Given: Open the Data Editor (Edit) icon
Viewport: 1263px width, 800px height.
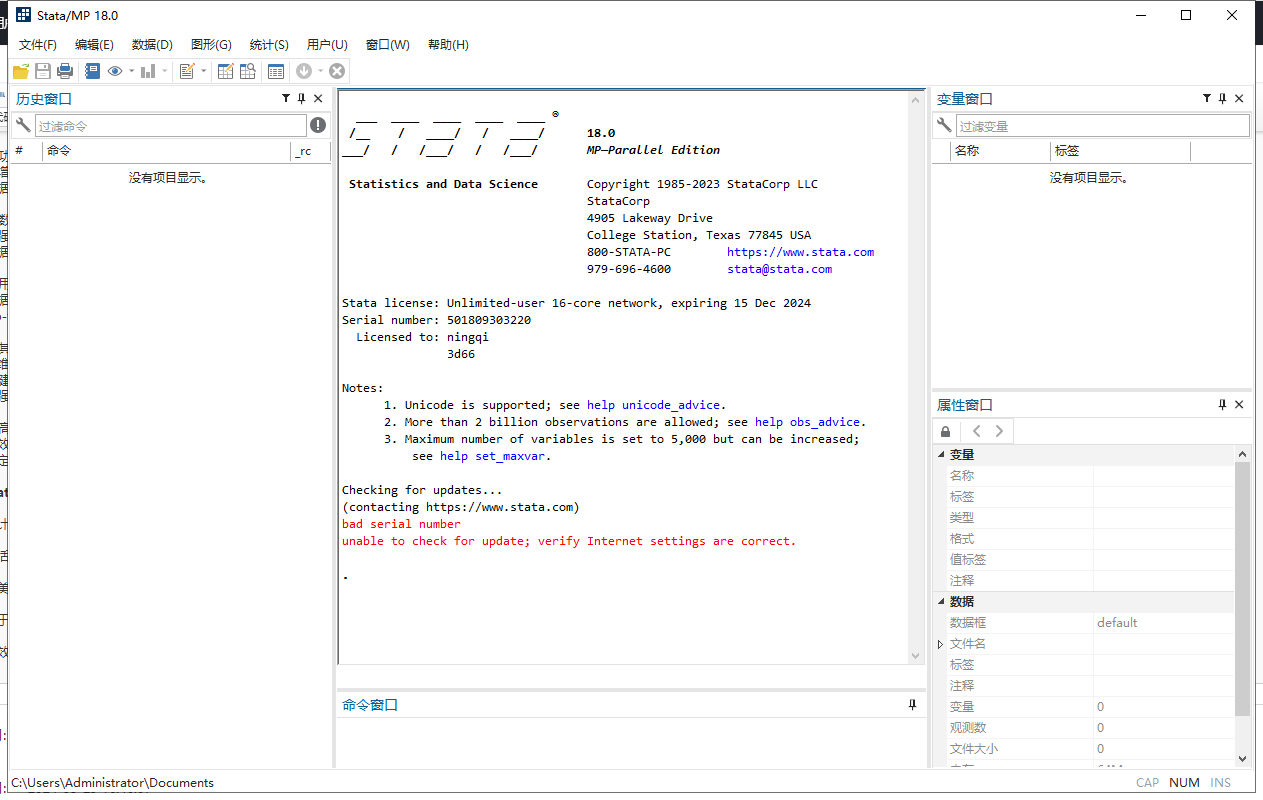Looking at the screenshot, I should pyautogui.click(x=226, y=71).
